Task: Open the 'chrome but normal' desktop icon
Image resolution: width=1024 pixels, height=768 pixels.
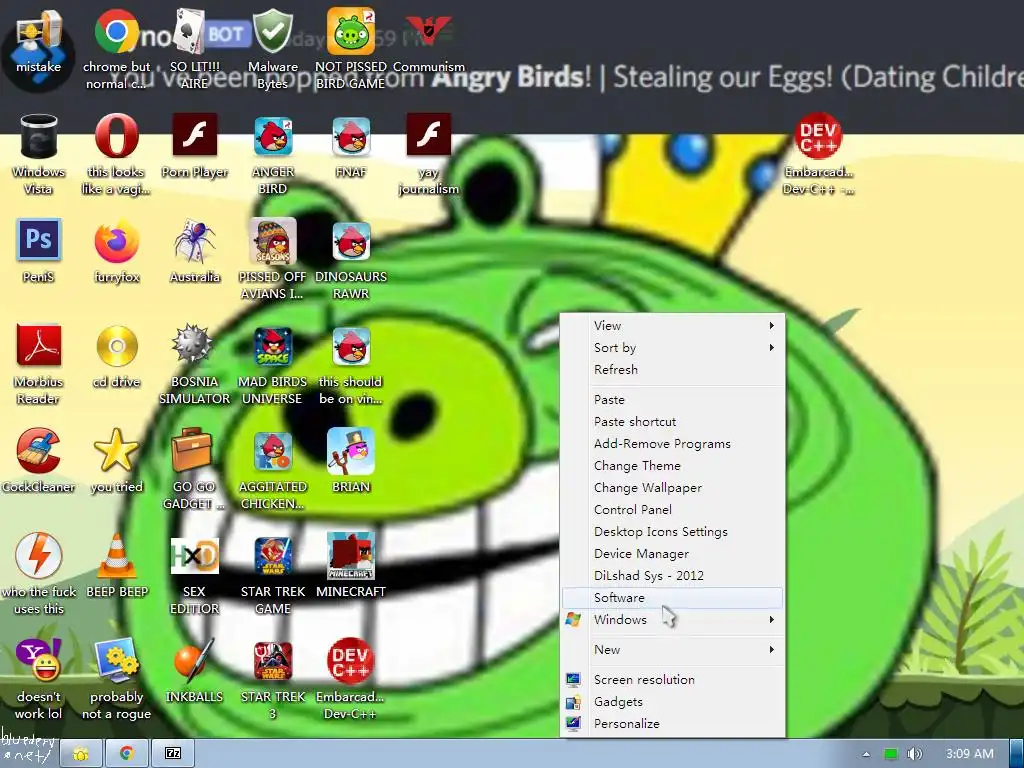Action: click(x=116, y=31)
